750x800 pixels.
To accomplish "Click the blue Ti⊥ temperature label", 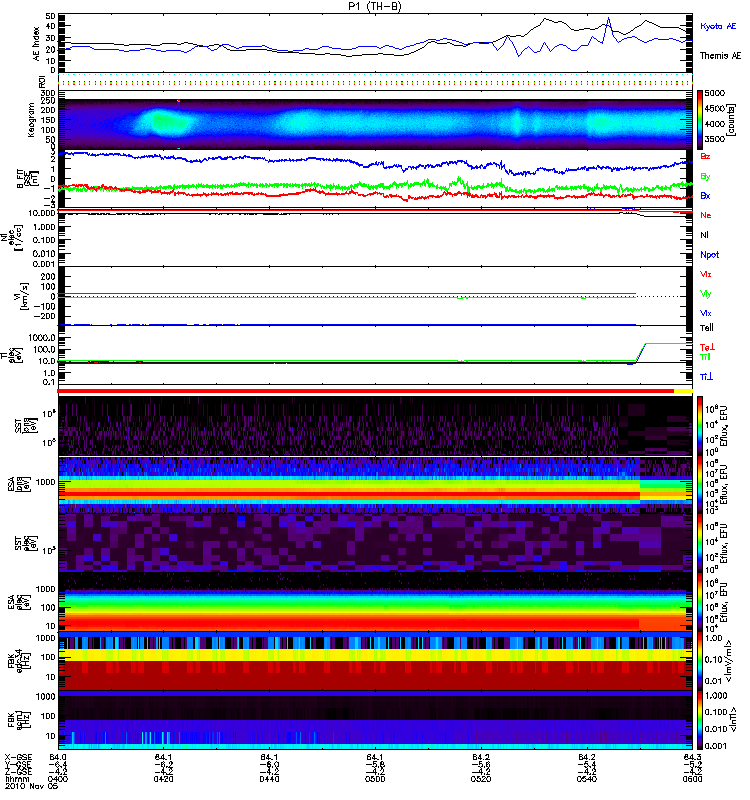I will [x=706, y=377].
